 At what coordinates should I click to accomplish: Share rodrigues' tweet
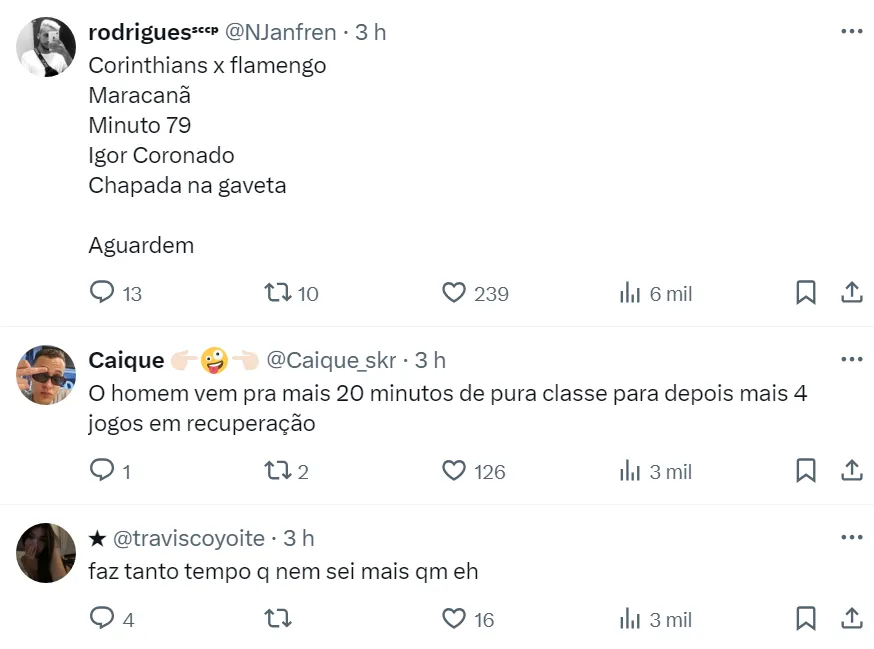(851, 293)
